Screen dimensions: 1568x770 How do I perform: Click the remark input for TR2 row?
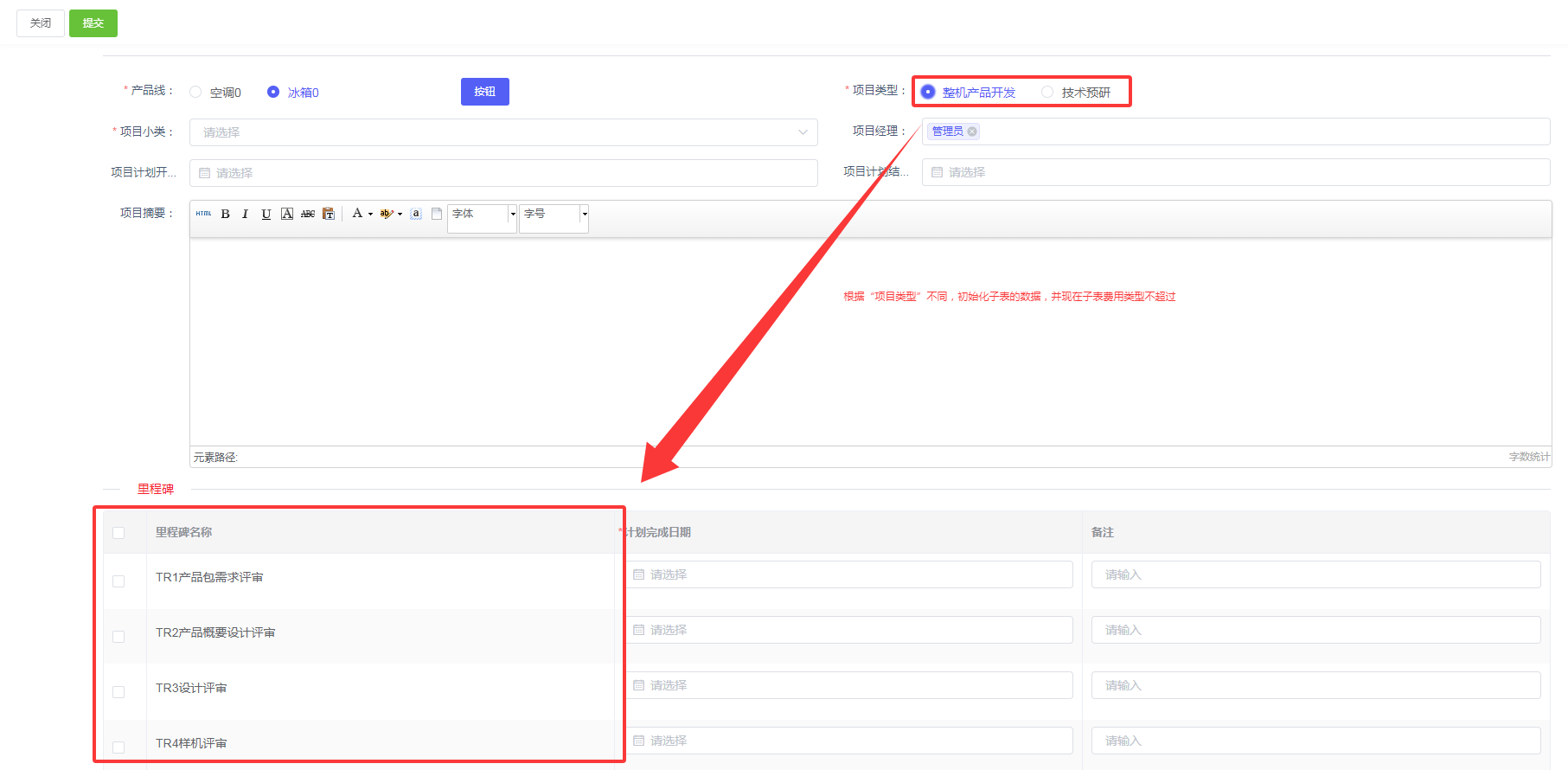pos(1315,630)
